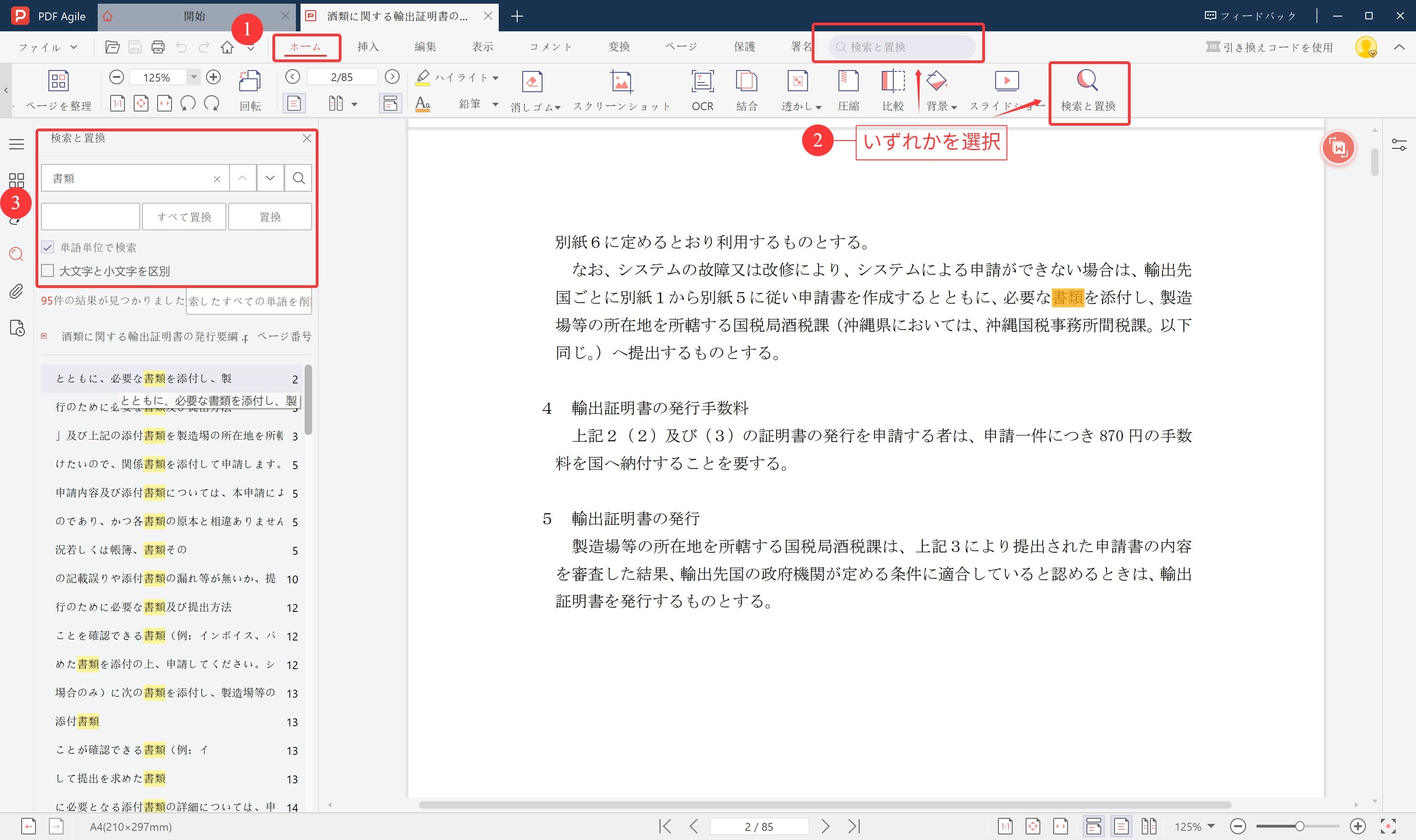
Task: Open the 結合 (merge) tool
Action: (x=746, y=89)
